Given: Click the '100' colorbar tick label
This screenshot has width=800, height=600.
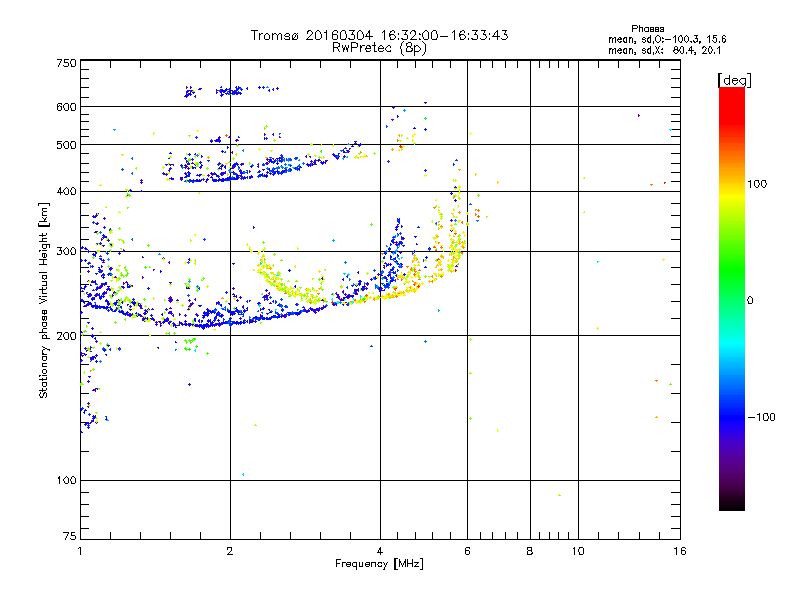Looking at the screenshot, I should coord(757,184).
